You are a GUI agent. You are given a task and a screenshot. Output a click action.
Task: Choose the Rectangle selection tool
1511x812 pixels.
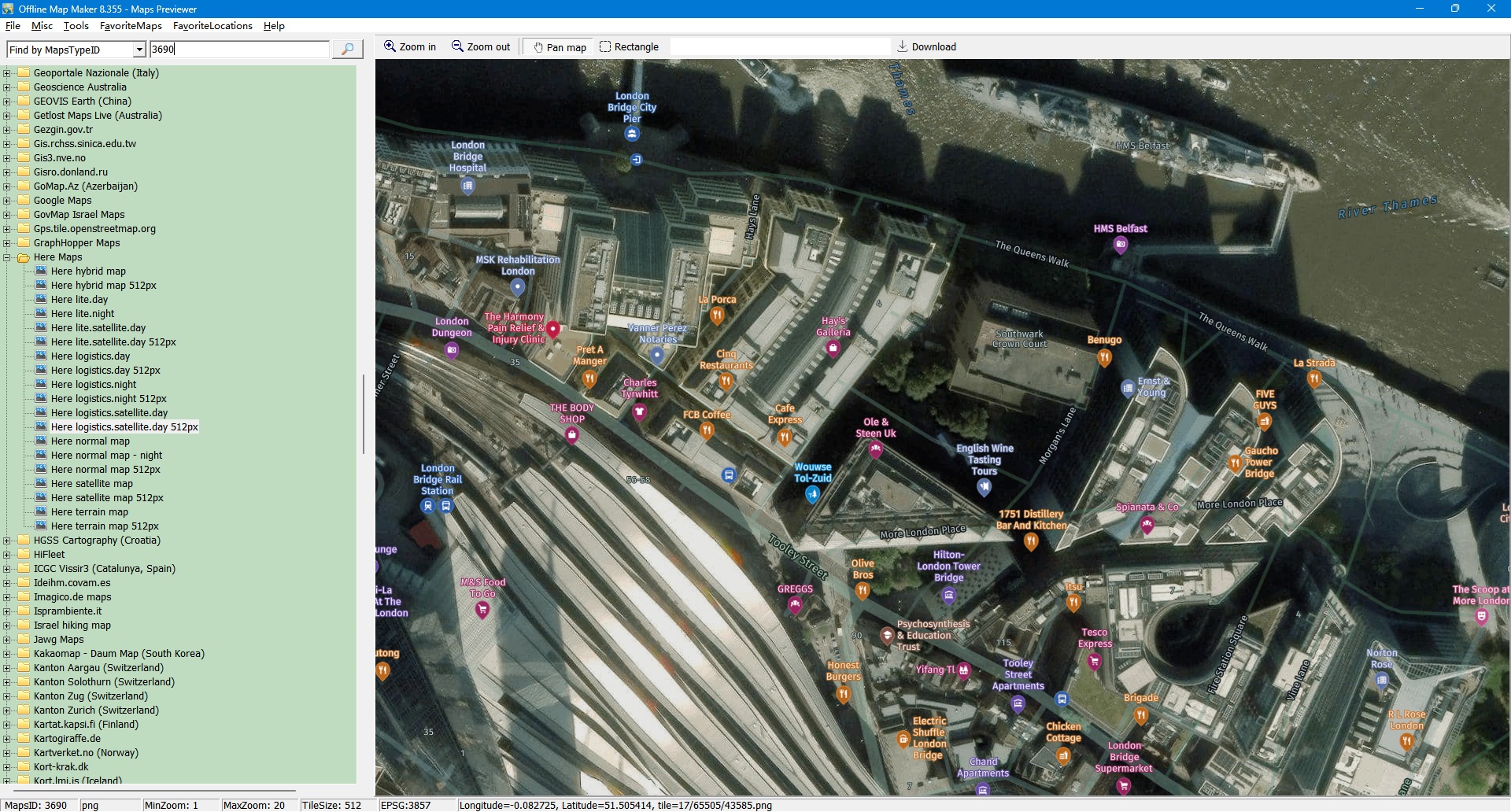(629, 47)
